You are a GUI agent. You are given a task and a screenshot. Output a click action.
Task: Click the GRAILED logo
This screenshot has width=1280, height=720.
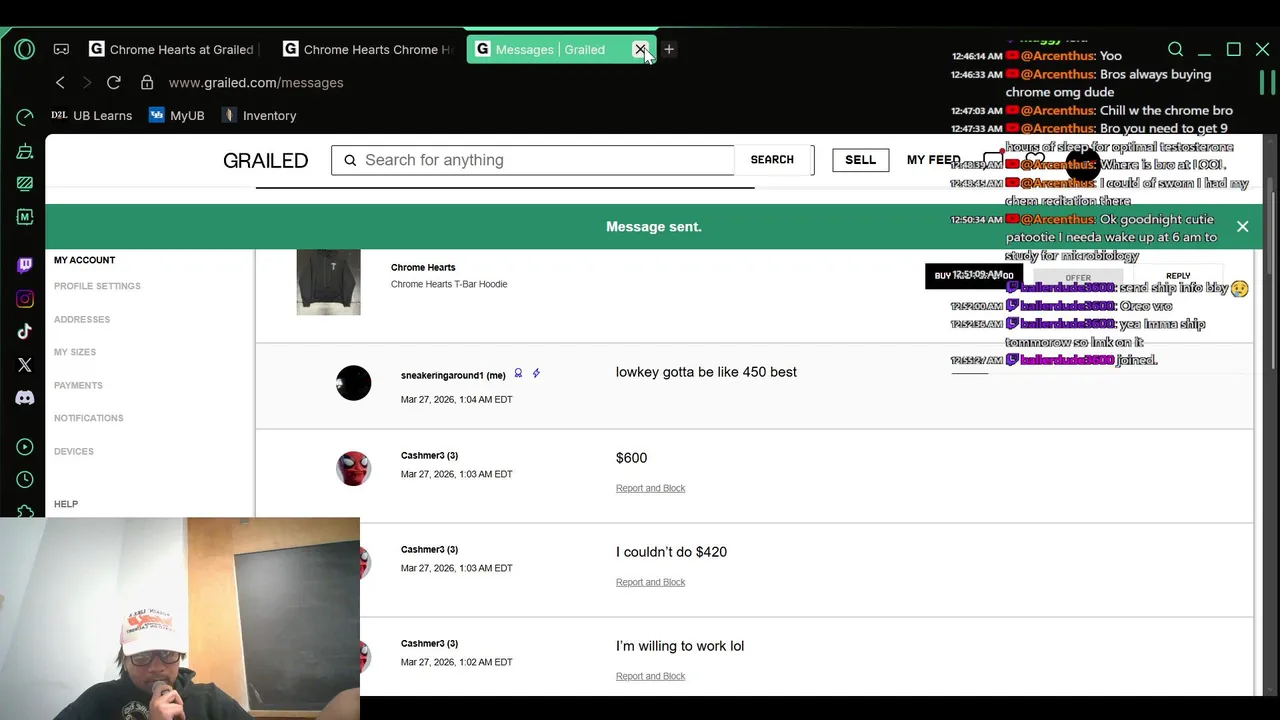point(265,160)
